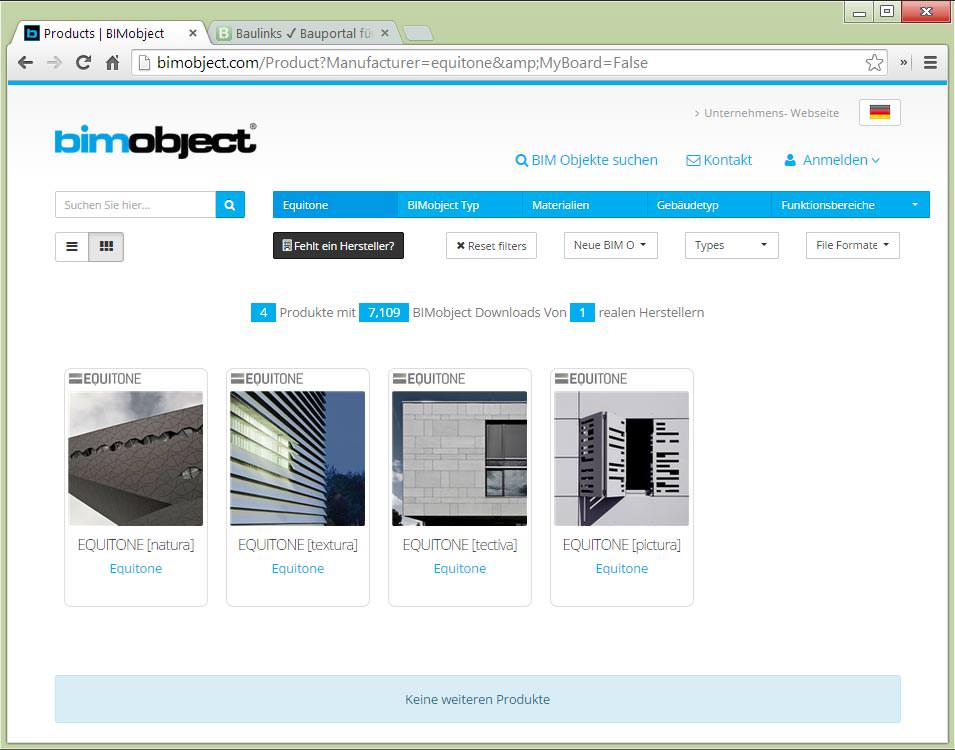Open the BIM Objekte suchen link
Image resolution: width=955 pixels, height=750 pixels.
point(587,160)
